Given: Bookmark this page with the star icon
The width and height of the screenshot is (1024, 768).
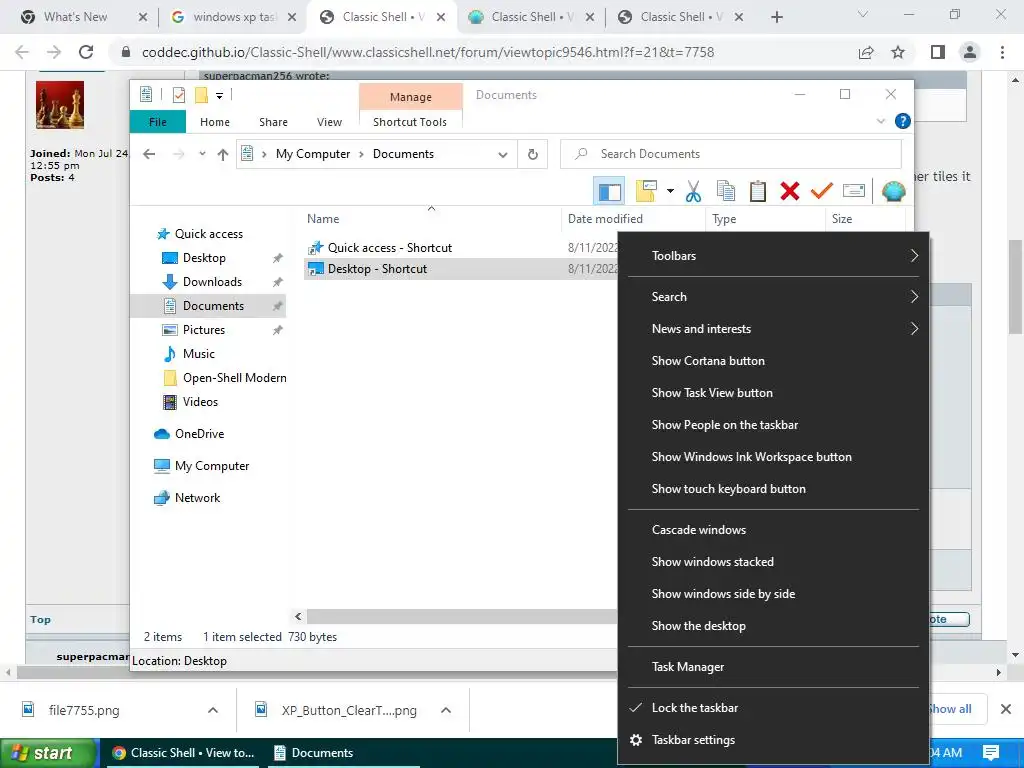Looking at the screenshot, I should click(898, 52).
